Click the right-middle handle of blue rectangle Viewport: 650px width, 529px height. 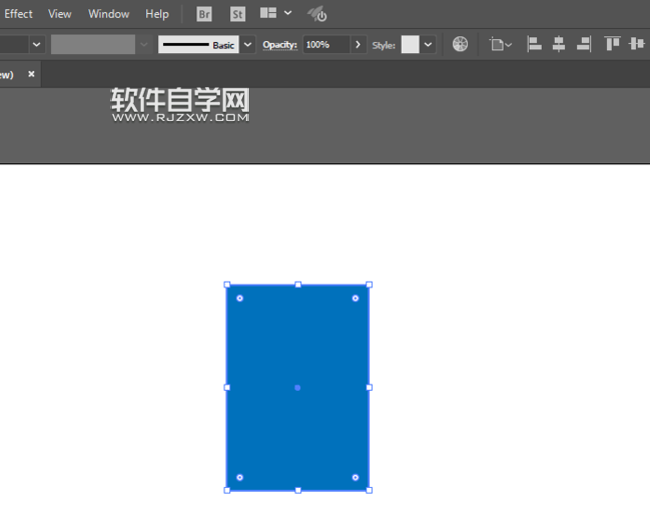point(369,388)
